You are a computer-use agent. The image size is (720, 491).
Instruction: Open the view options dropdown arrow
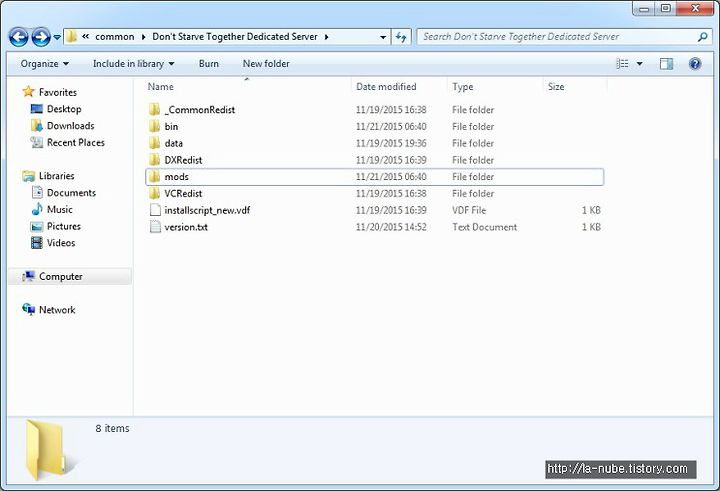tap(639, 64)
